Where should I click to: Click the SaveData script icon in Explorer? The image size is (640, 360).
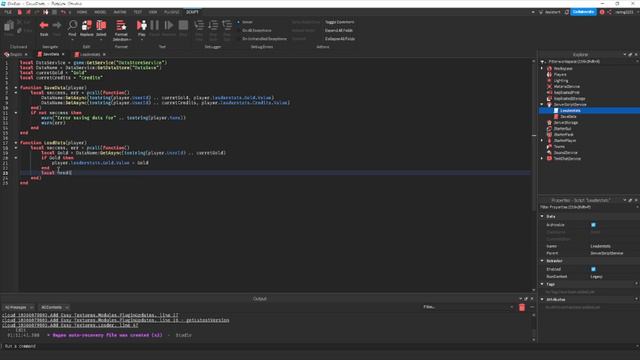[x=556, y=116]
